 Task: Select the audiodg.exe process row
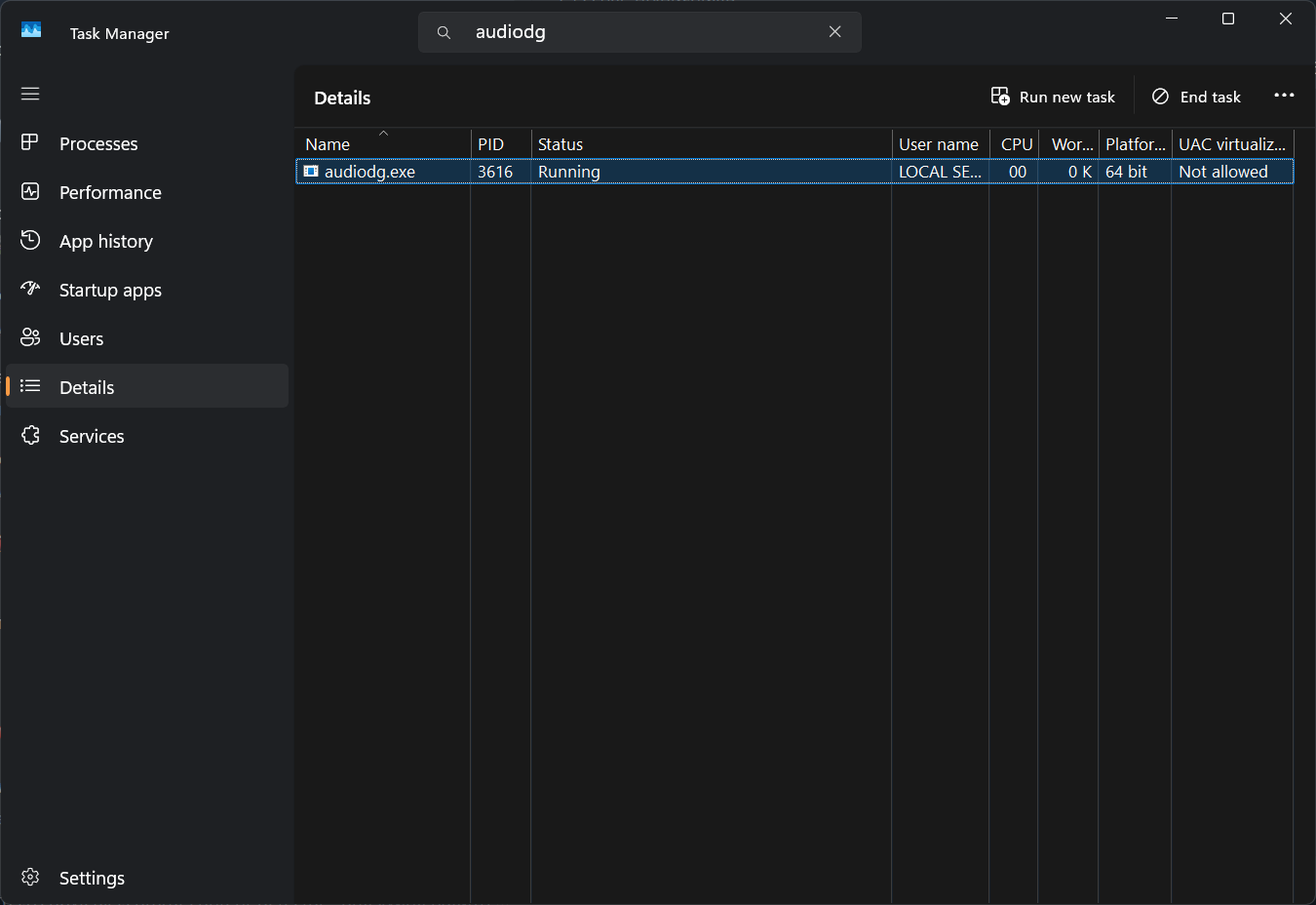click(370, 172)
